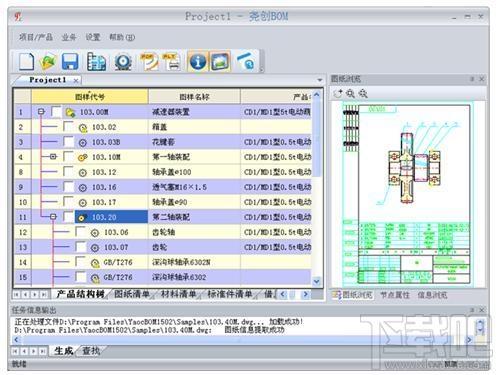Toggle the drawing preview picture icon

tap(220, 62)
